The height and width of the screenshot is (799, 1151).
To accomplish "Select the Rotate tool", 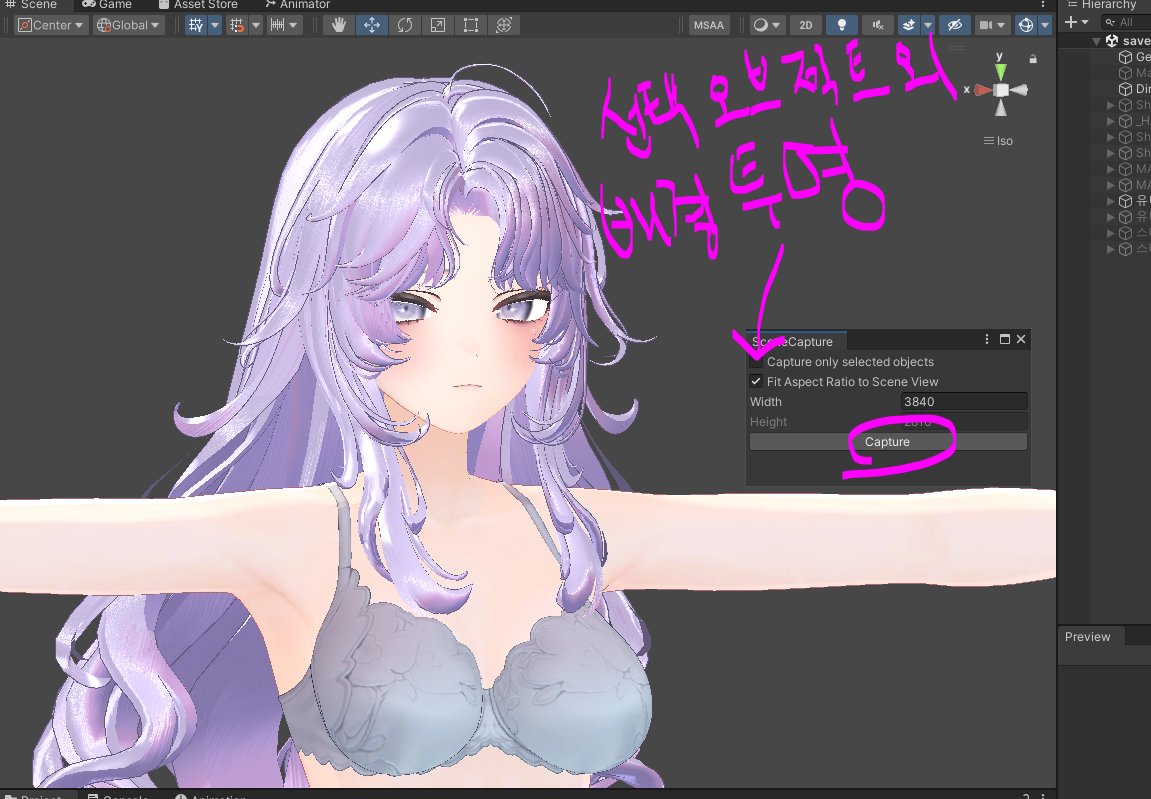I will point(405,24).
